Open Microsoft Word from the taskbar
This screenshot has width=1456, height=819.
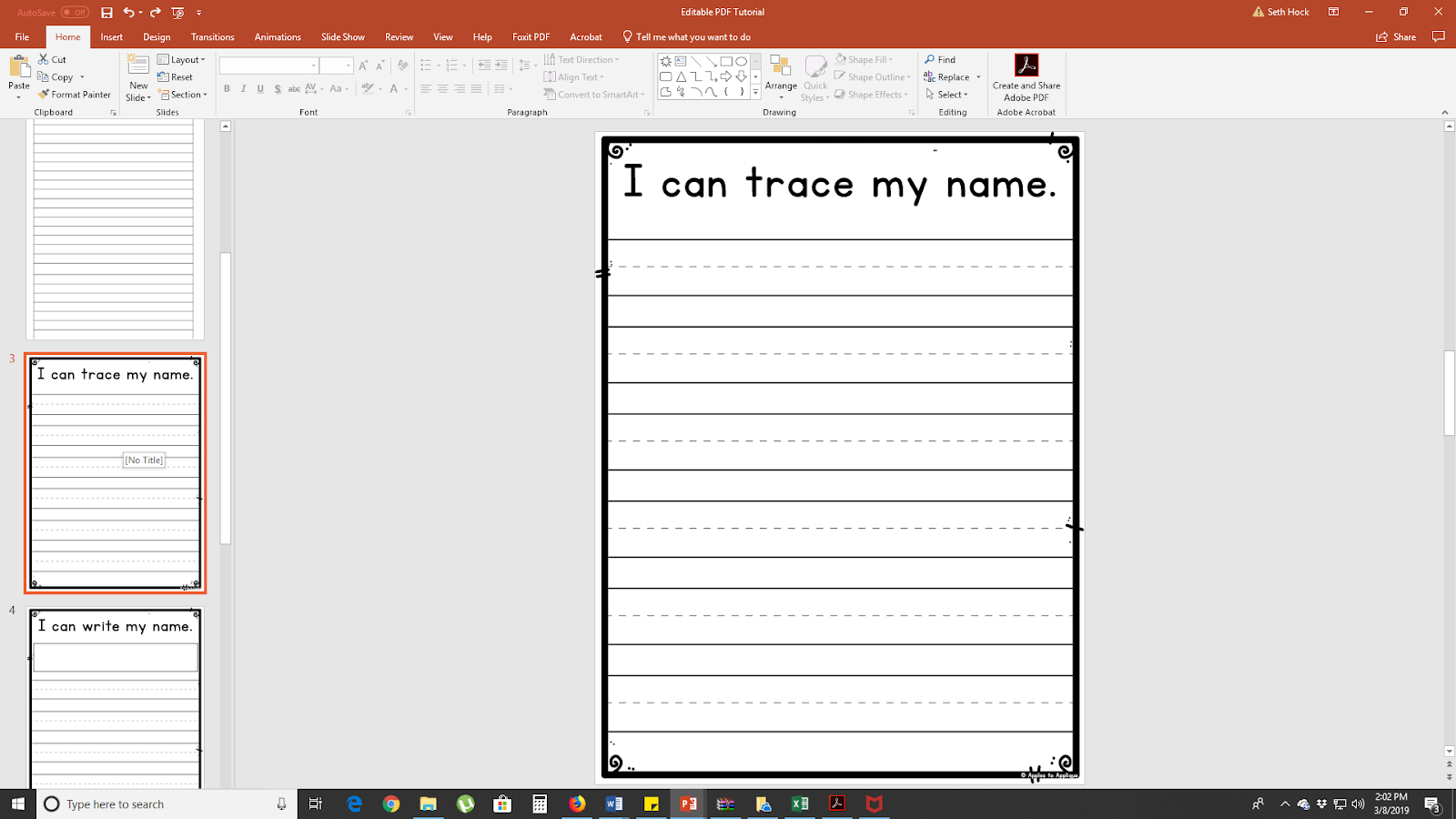[614, 804]
